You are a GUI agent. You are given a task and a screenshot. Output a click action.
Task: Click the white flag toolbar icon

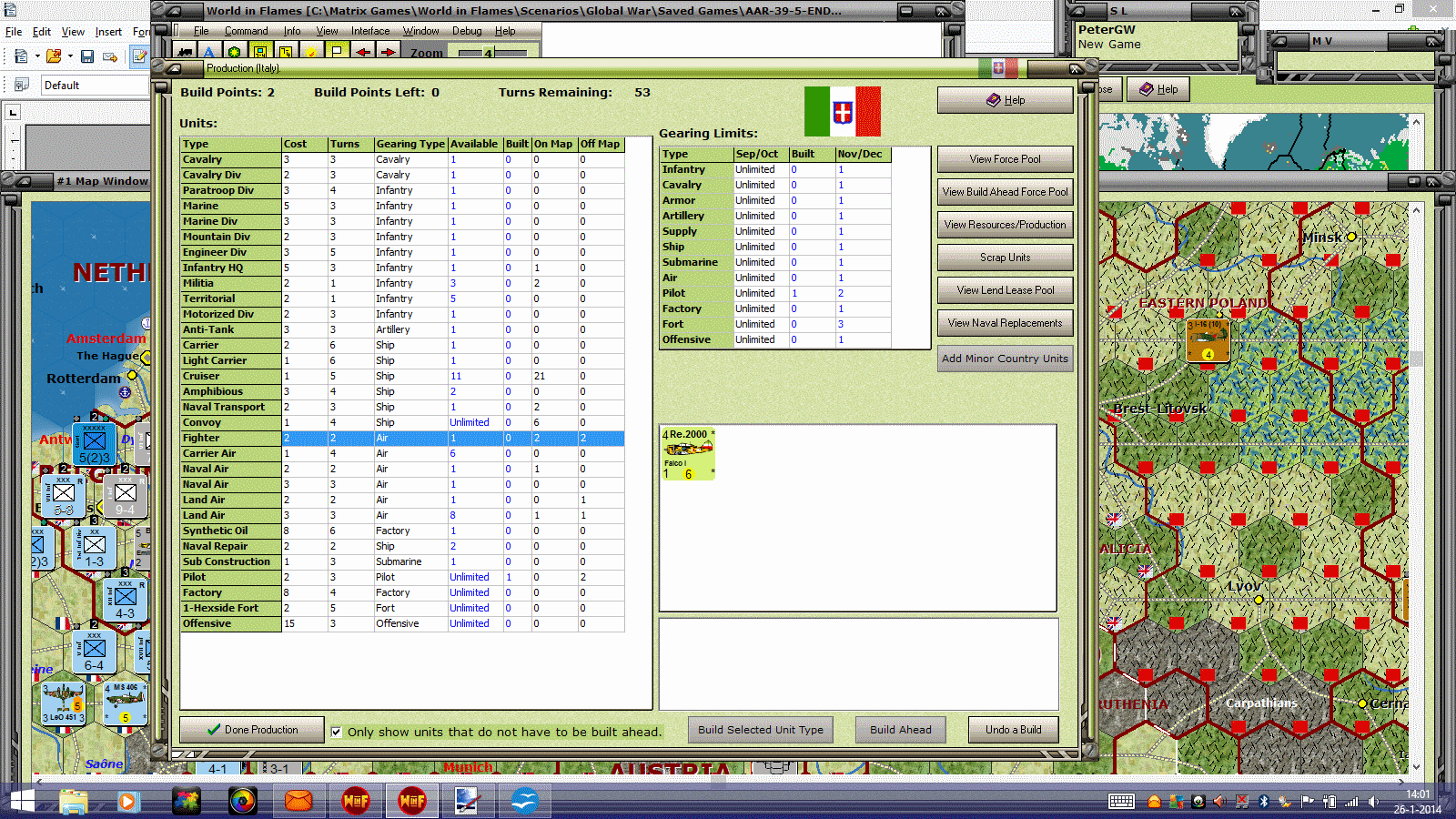(x=337, y=52)
